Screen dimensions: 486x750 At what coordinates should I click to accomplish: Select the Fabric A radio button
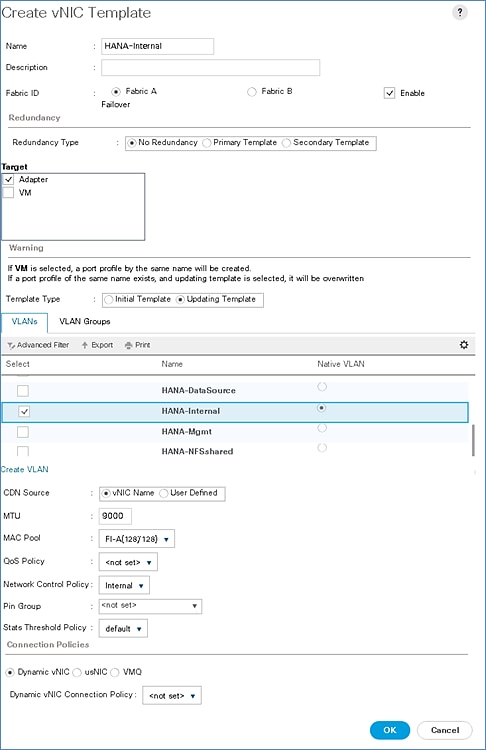click(115, 91)
